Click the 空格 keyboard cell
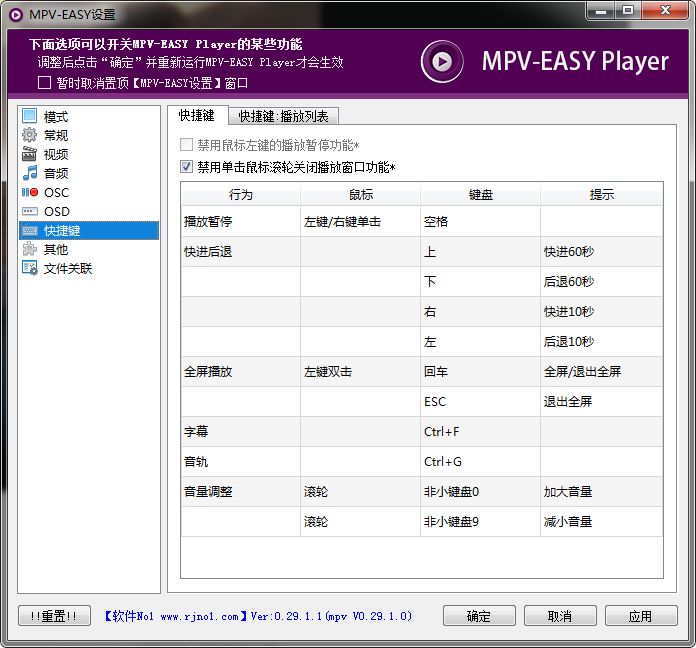Image resolution: width=696 pixels, height=648 pixels. pos(481,221)
